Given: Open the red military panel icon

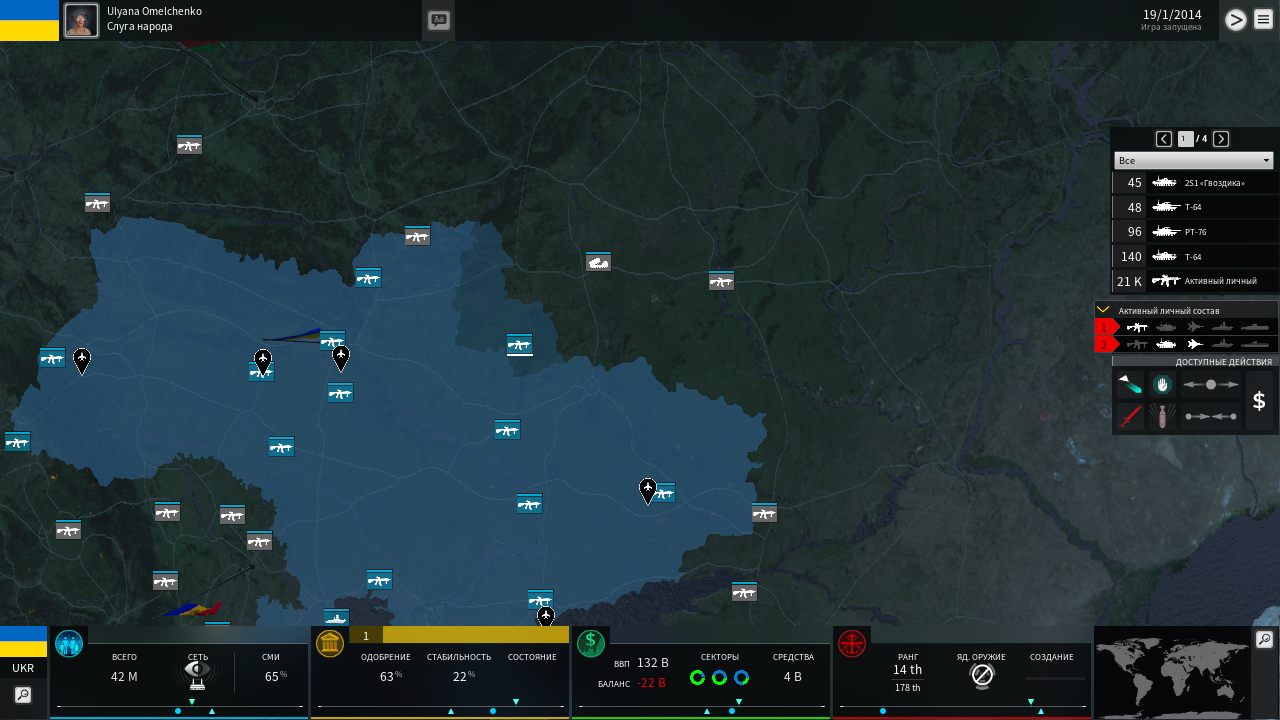Looking at the screenshot, I should pyautogui.click(x=852, y=643).
